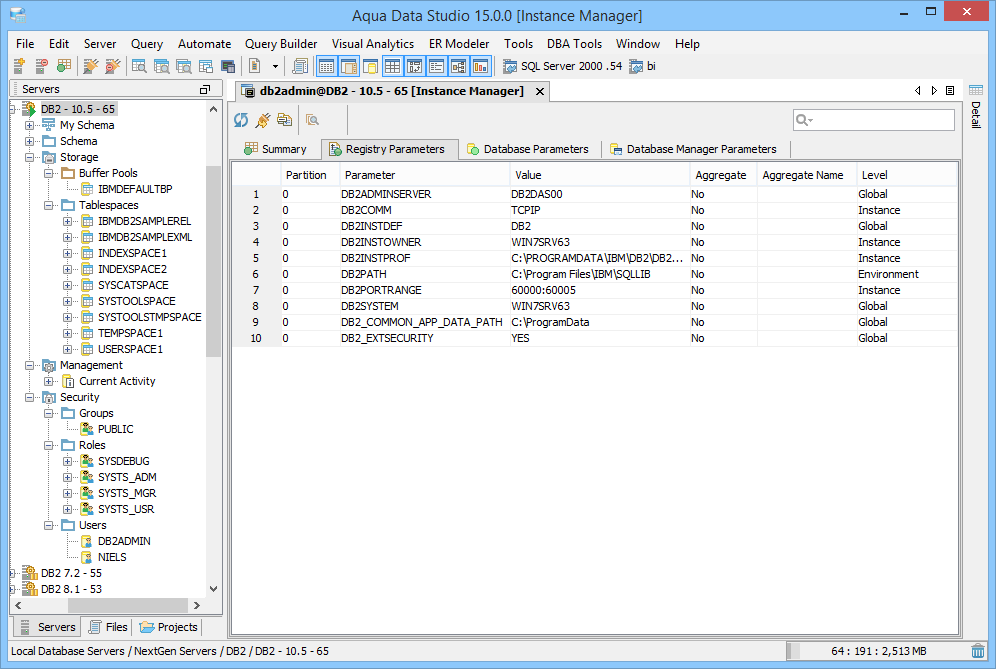Viewport: 996px width, 669px height.
Task: Open the DBA Tools menu
Action: point(574,43)
